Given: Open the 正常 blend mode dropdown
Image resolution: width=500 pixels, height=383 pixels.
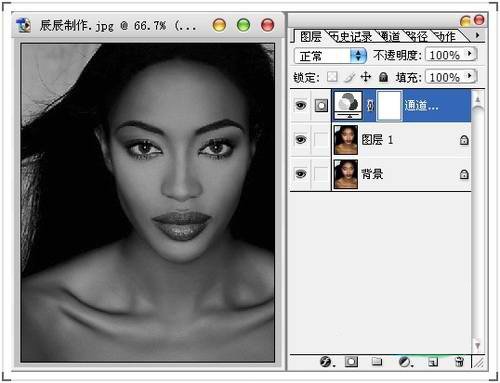Looking at the screenshot, I should 330,56.
